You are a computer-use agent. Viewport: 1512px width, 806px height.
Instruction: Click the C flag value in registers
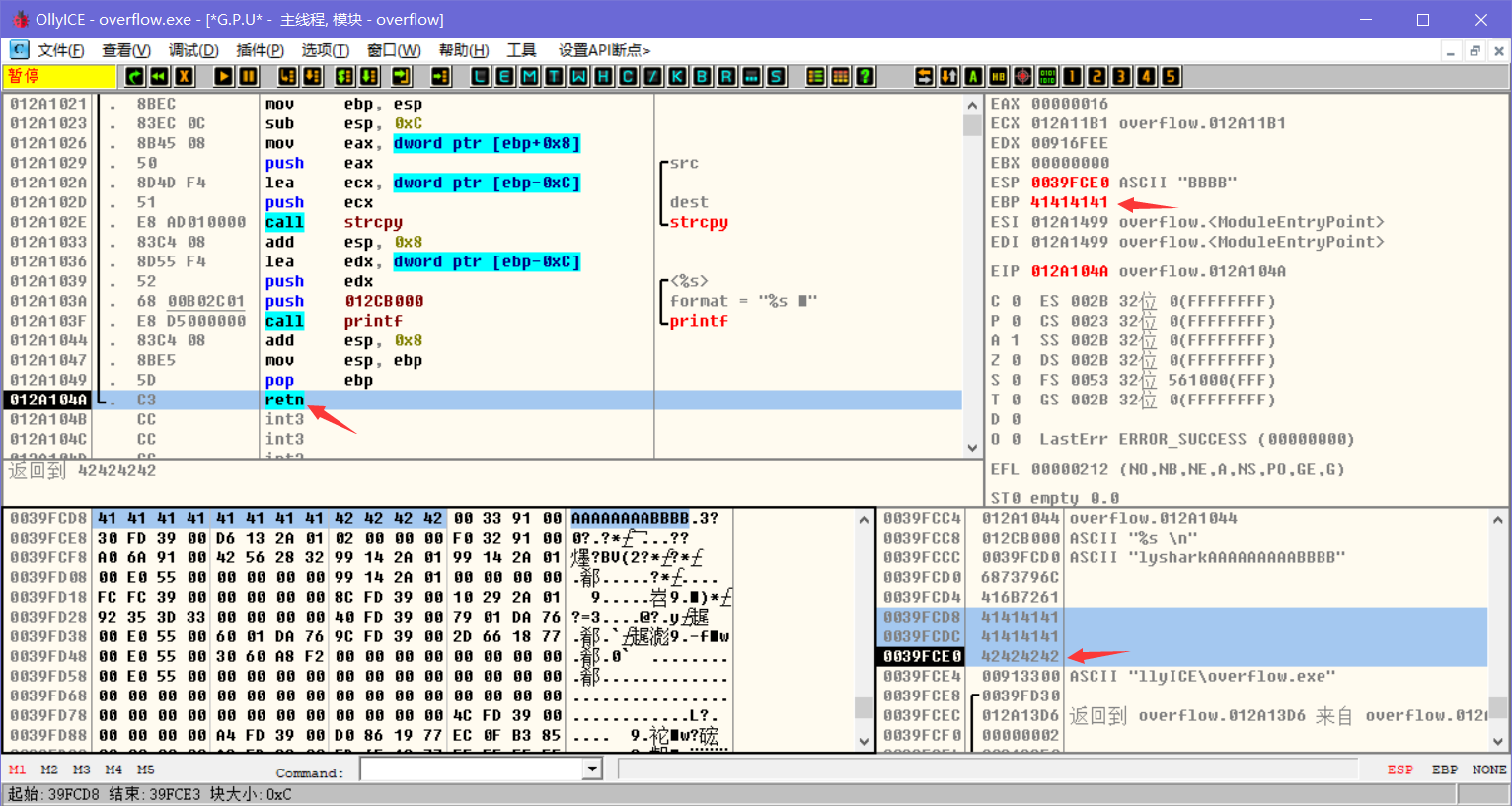(1016, 301)
